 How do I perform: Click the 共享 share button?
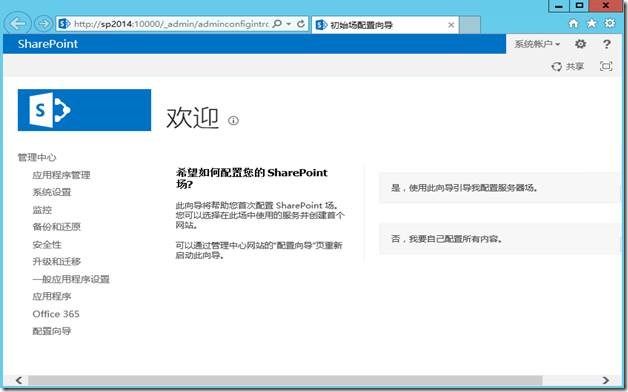[x=568, y=66]
